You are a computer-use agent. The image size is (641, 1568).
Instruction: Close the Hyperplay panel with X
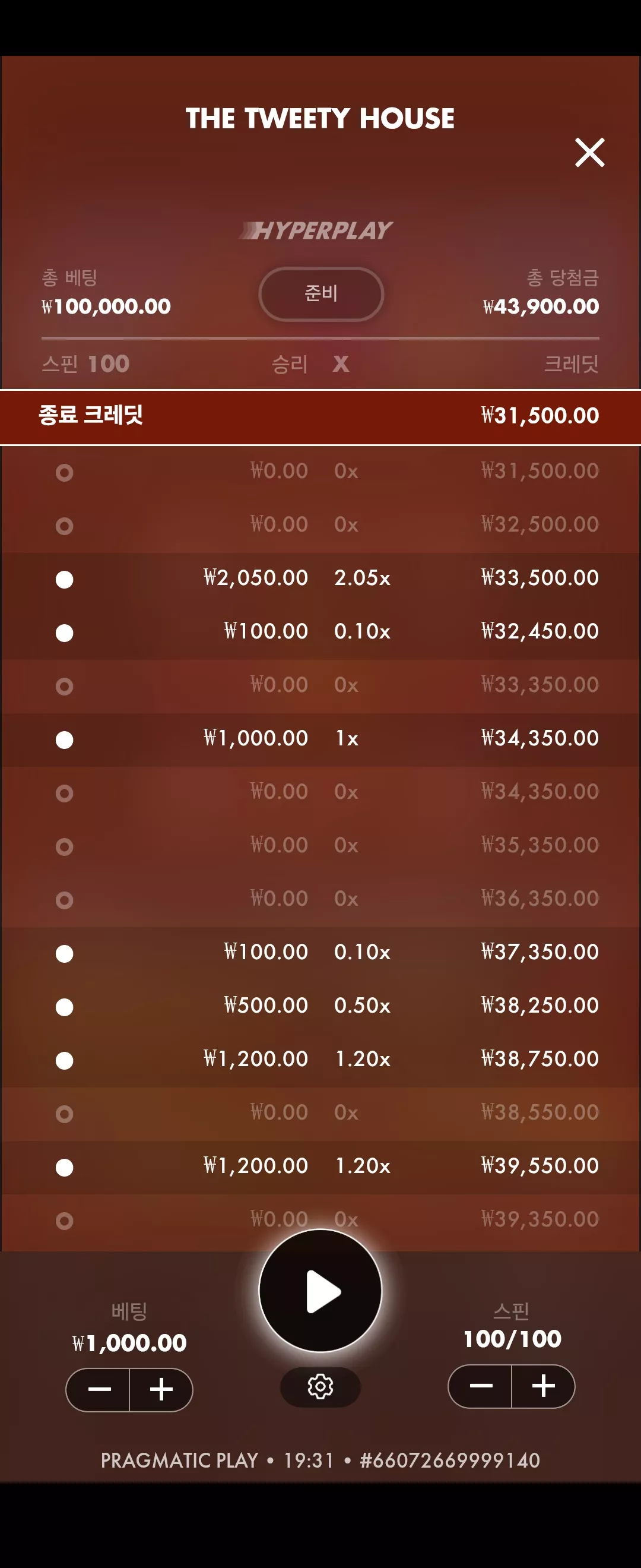pos(589,152)
